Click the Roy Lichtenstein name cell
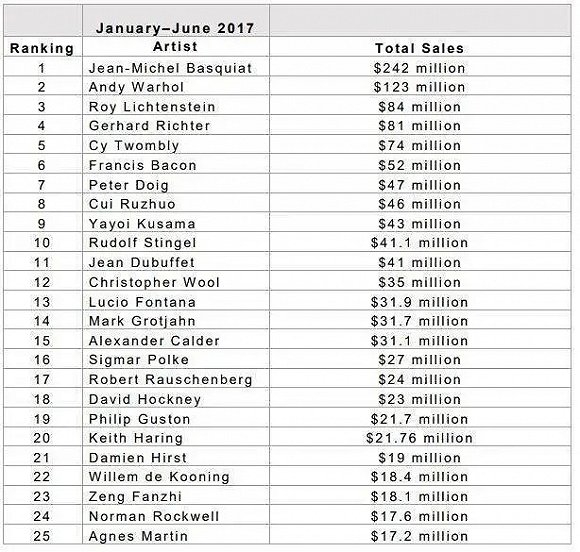Screen dimensions: 580x552 click(x=176, y=106)
